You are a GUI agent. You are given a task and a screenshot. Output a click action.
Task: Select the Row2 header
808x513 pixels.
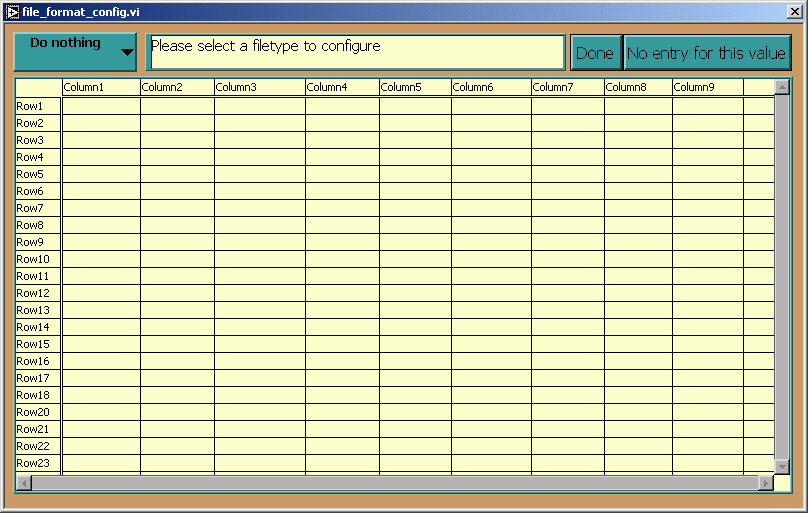pyautogui.click(x=38, y=123)
